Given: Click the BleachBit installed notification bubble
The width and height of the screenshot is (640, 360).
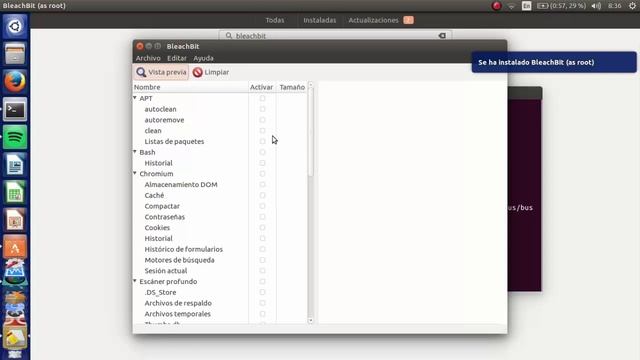Looking at the screenshot, I should click(x=554, y=62).
